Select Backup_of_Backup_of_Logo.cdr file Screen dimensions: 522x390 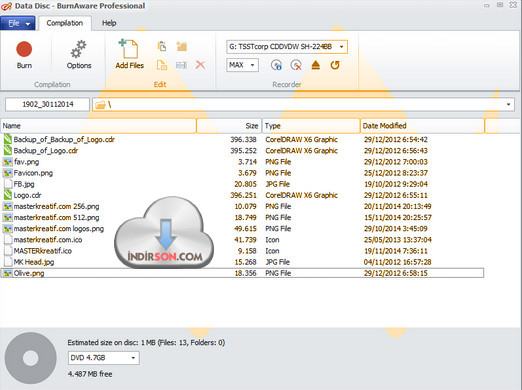pyautogui.click(x=64, y=139)
